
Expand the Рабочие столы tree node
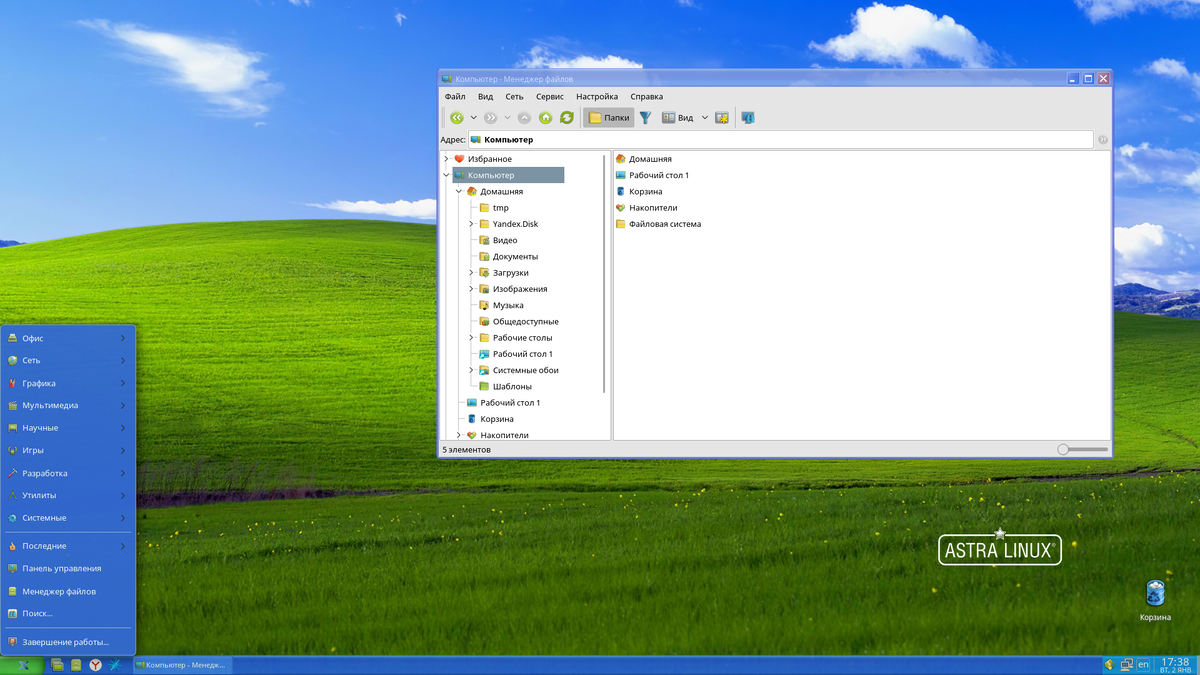pos(471,338)
